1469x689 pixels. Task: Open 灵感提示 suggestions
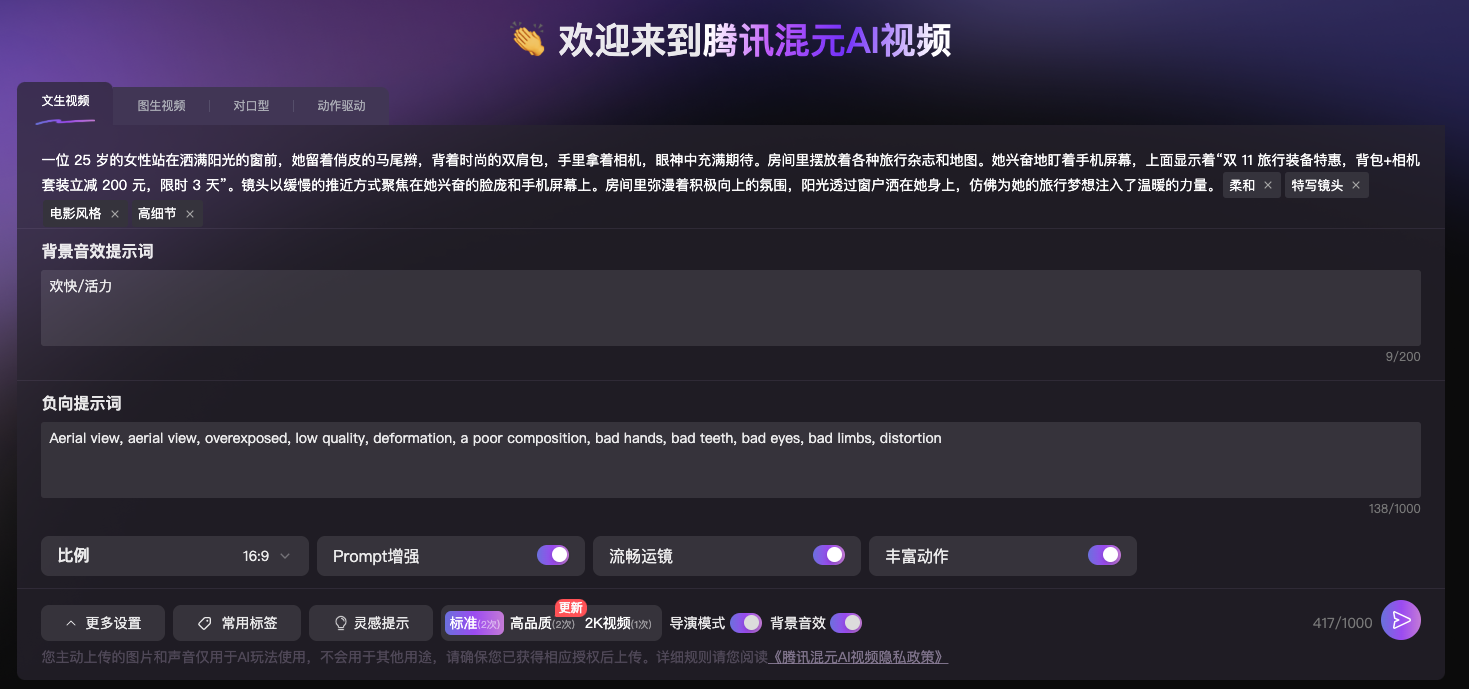(371, 623)
